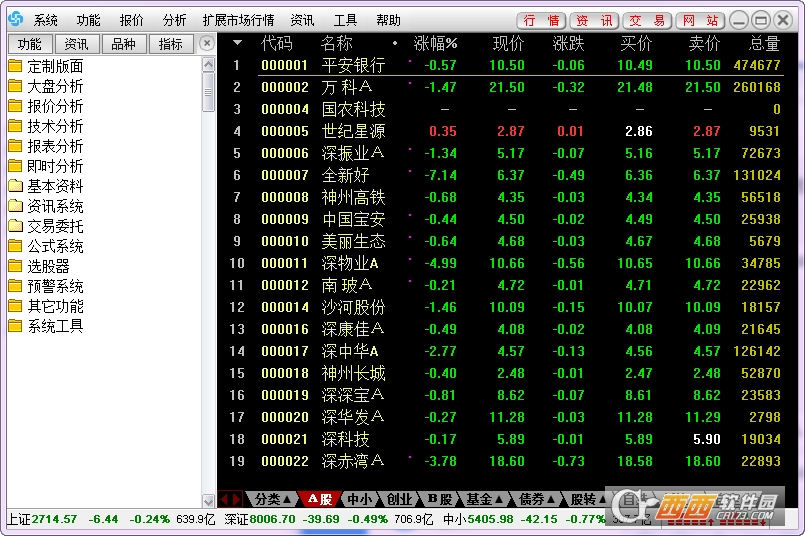Click the sidebar scrollbar down arrow
Viewport: 805px width, 536px height.
[208, 501]
